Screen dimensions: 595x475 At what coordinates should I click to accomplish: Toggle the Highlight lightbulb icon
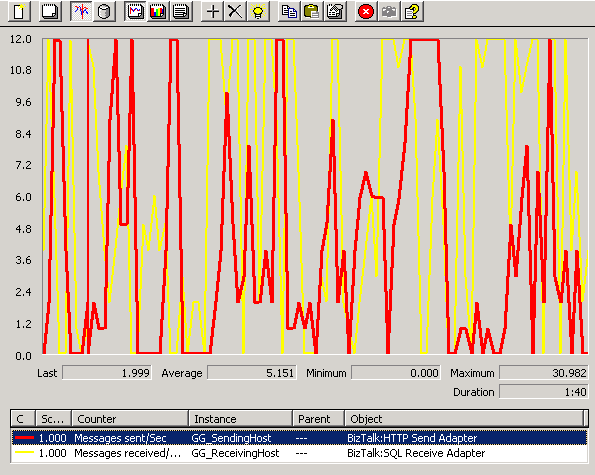pos(258,12)
